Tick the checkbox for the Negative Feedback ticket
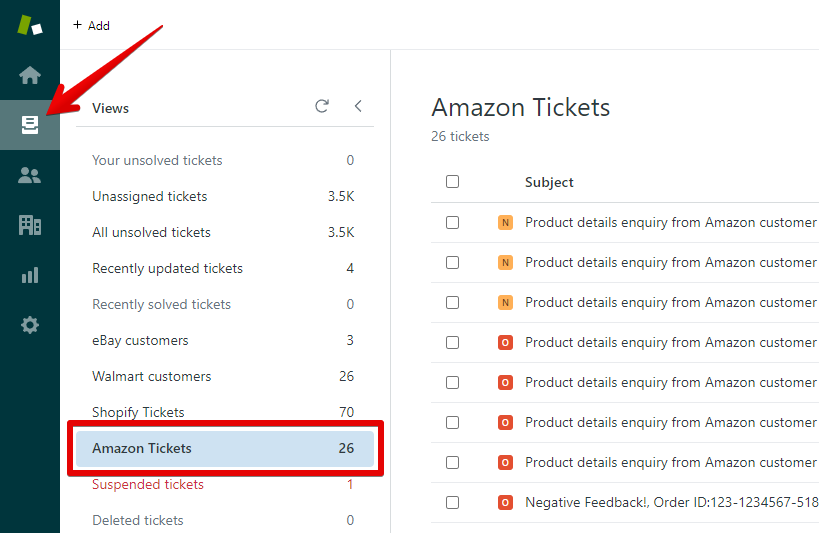Screen dimensions: 819x533 (452, 502)
